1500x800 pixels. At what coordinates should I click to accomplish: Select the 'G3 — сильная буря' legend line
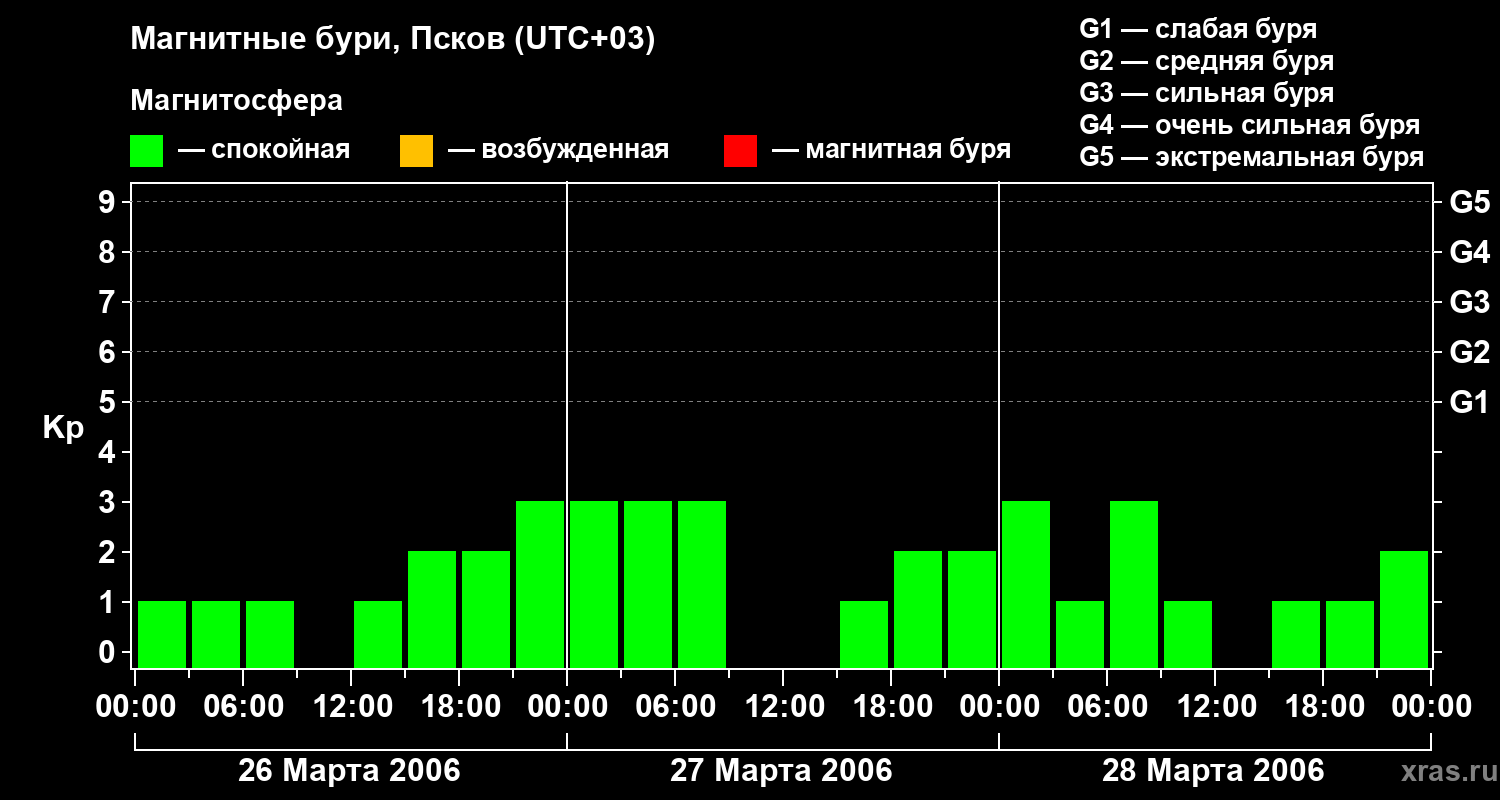pos(1207,93)
